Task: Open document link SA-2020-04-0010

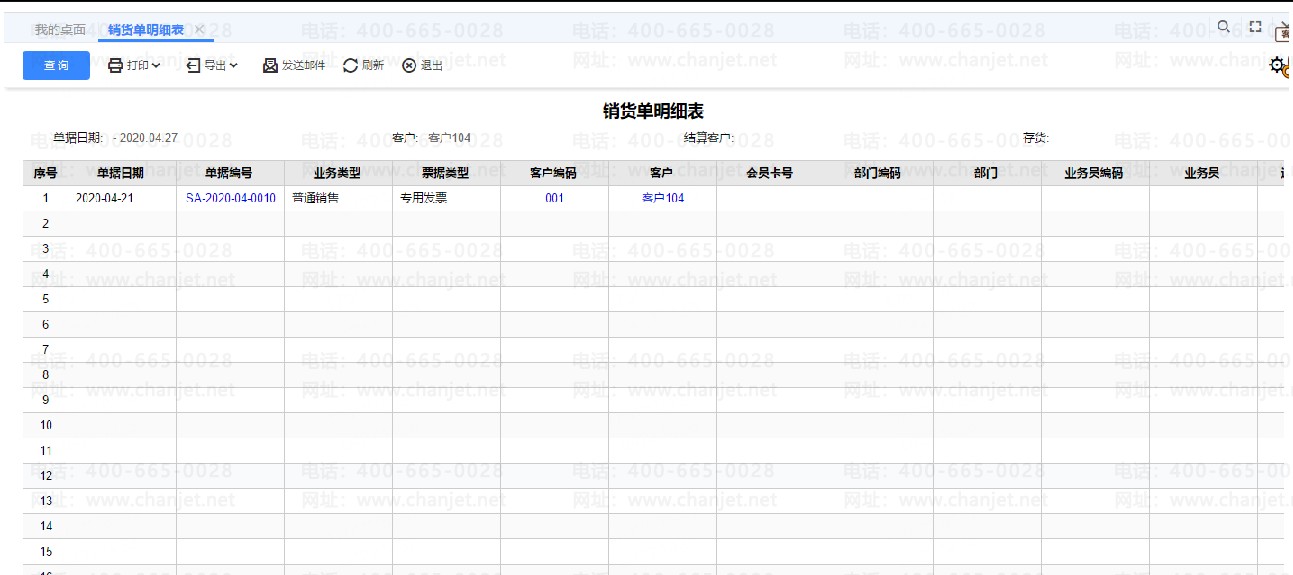Action: [x=231, y=198]
